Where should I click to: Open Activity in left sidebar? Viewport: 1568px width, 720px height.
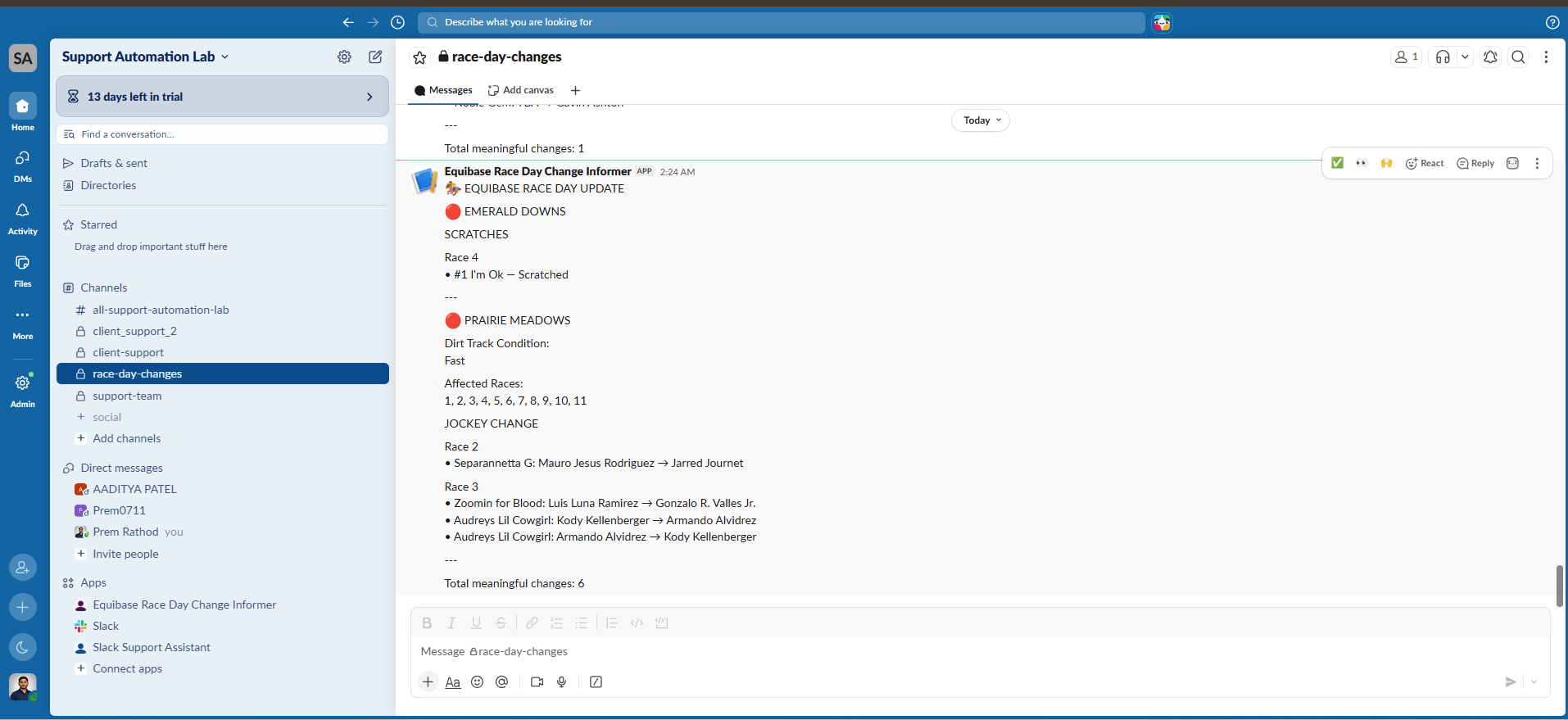coord(23,219)
